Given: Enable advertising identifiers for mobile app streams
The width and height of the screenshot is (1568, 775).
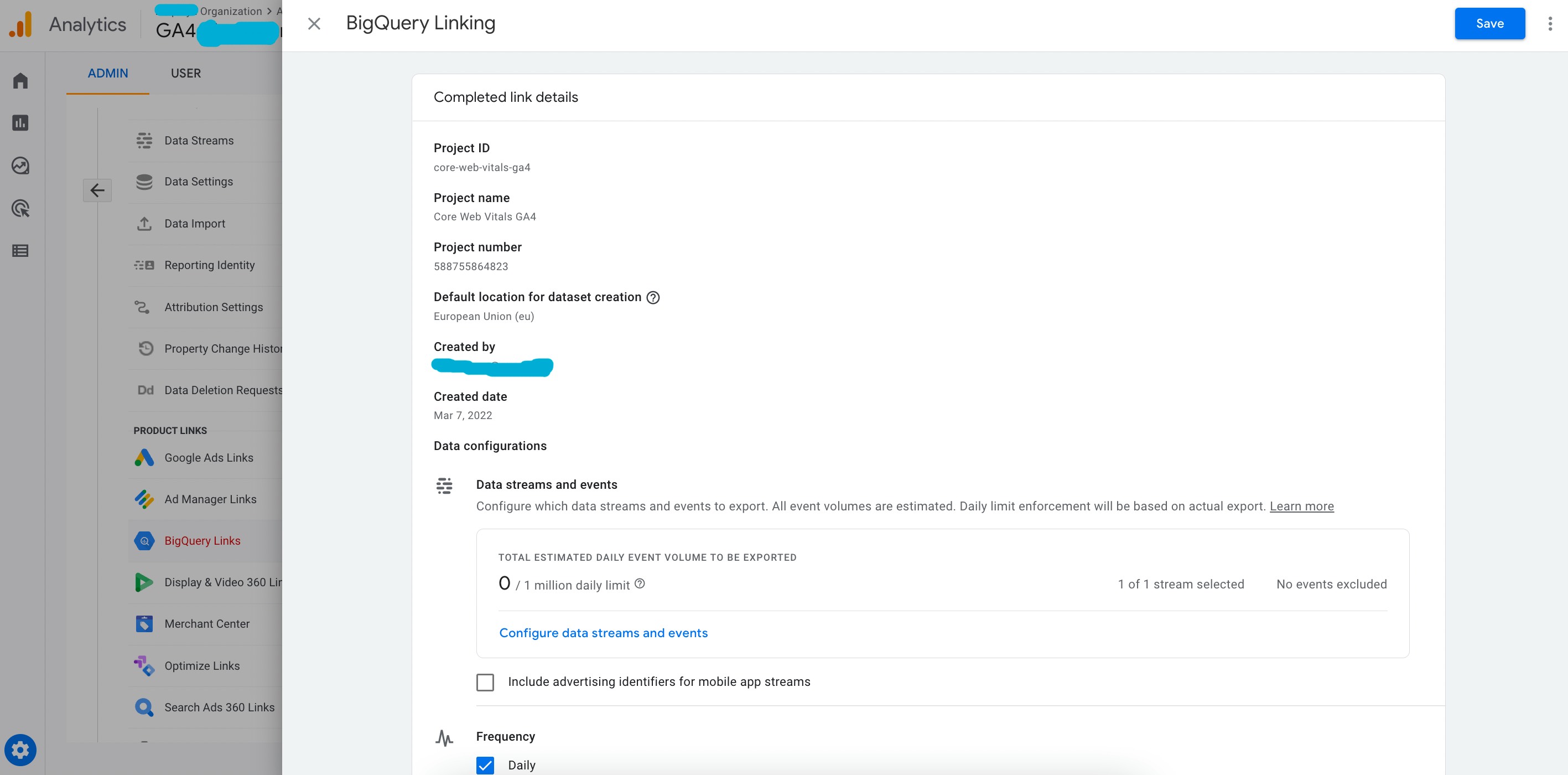Looking at the screenshot, I should click(485, 682).
